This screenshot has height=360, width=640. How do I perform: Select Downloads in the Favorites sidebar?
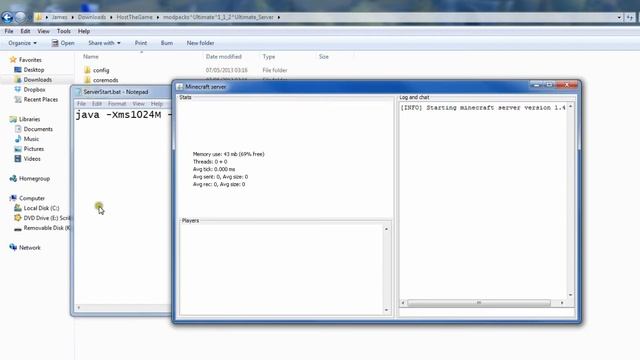(38, 80)
